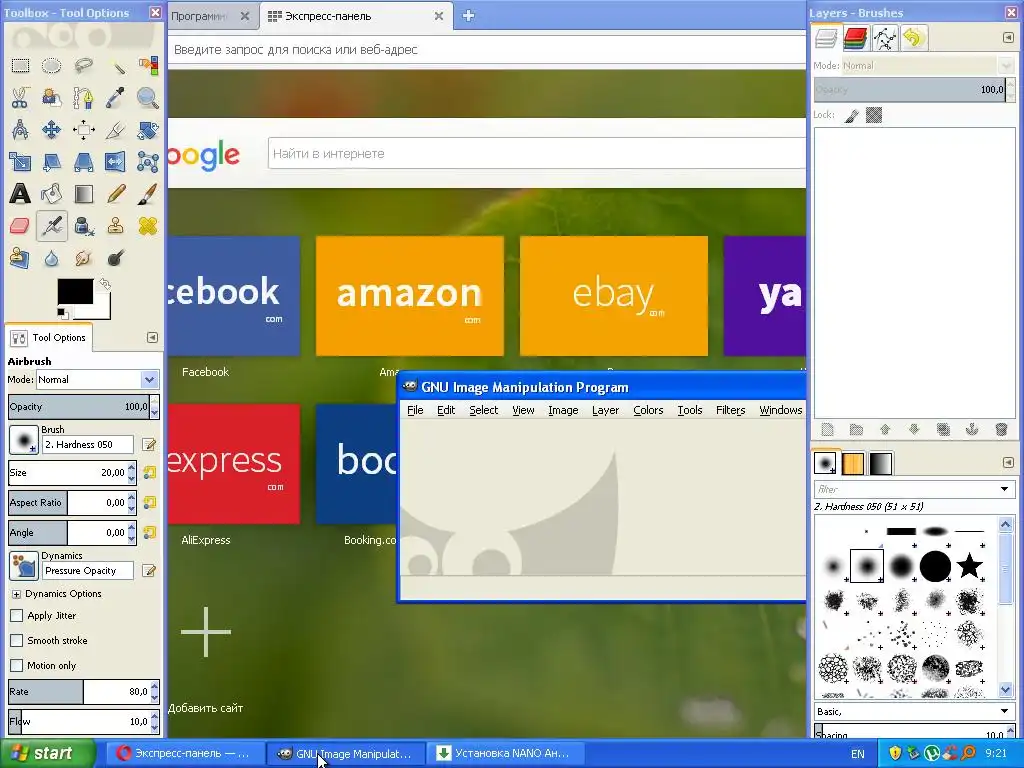Open the brush filter dropdown arrow
Image resolution: width=1024 pixels, height=768 pixels.
1004,488
